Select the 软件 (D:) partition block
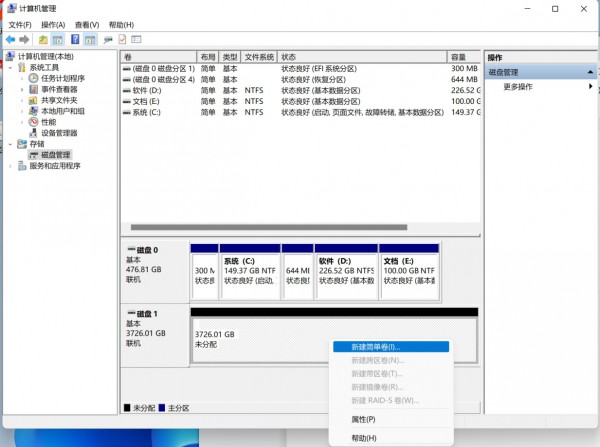Screen dimensions: 600x447 point(346,270)
